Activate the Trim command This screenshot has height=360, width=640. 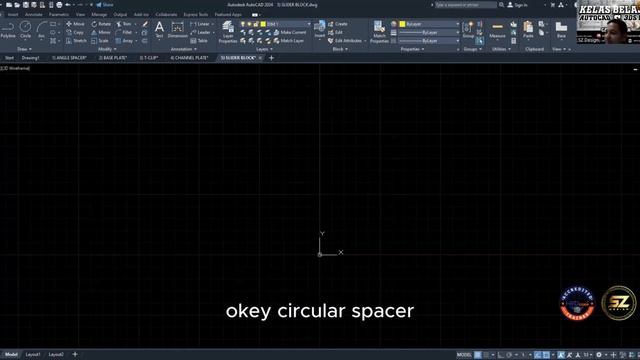124,24
